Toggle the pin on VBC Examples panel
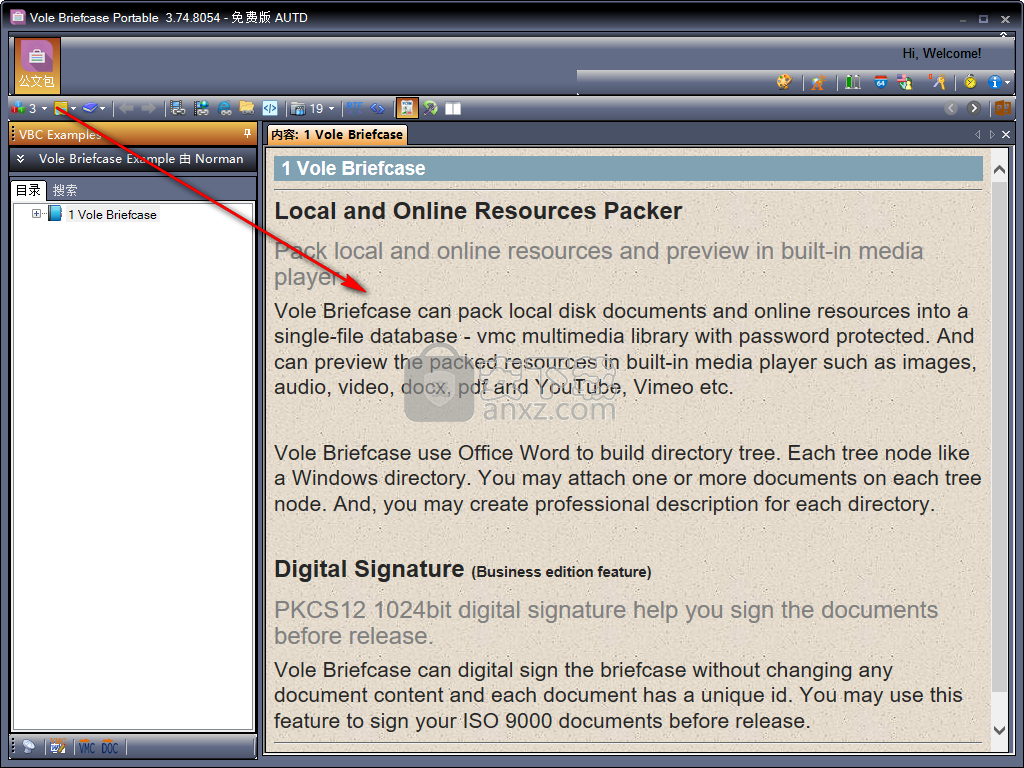1024x768 pixels. tap(247, 134)
